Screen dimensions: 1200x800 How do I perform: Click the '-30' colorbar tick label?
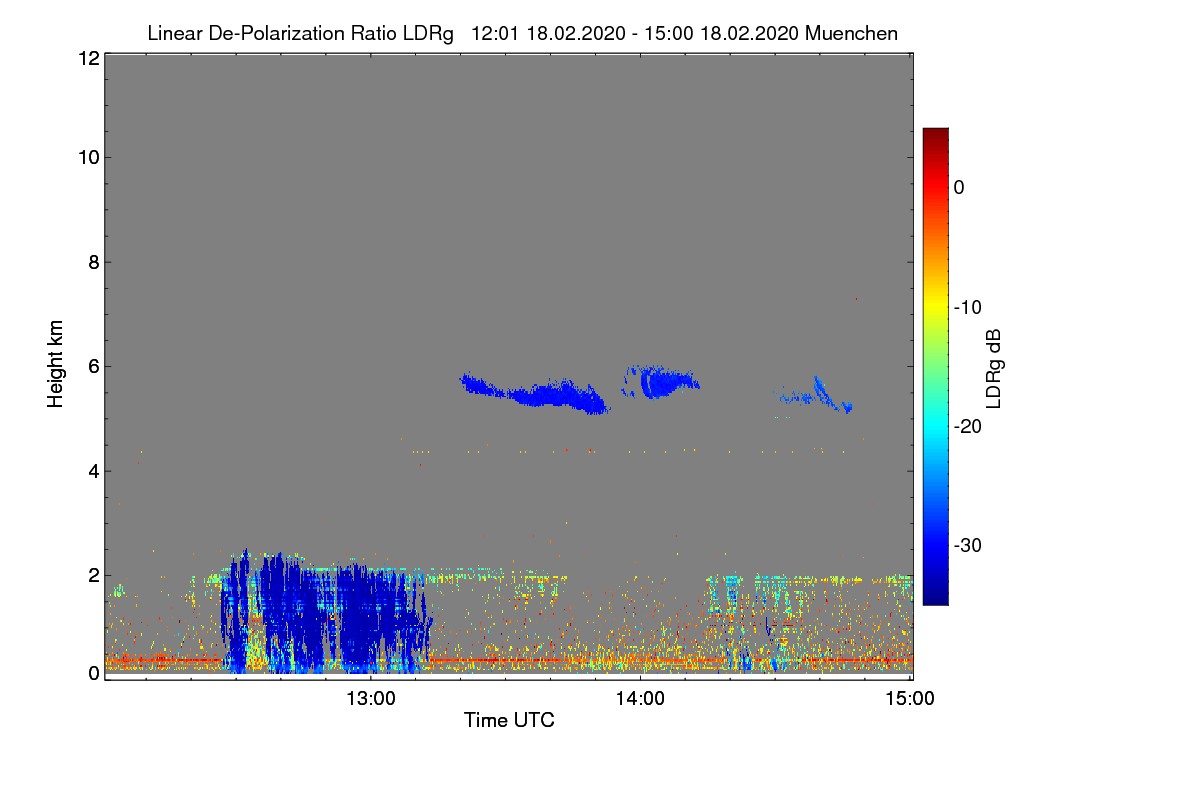[968, 546]
